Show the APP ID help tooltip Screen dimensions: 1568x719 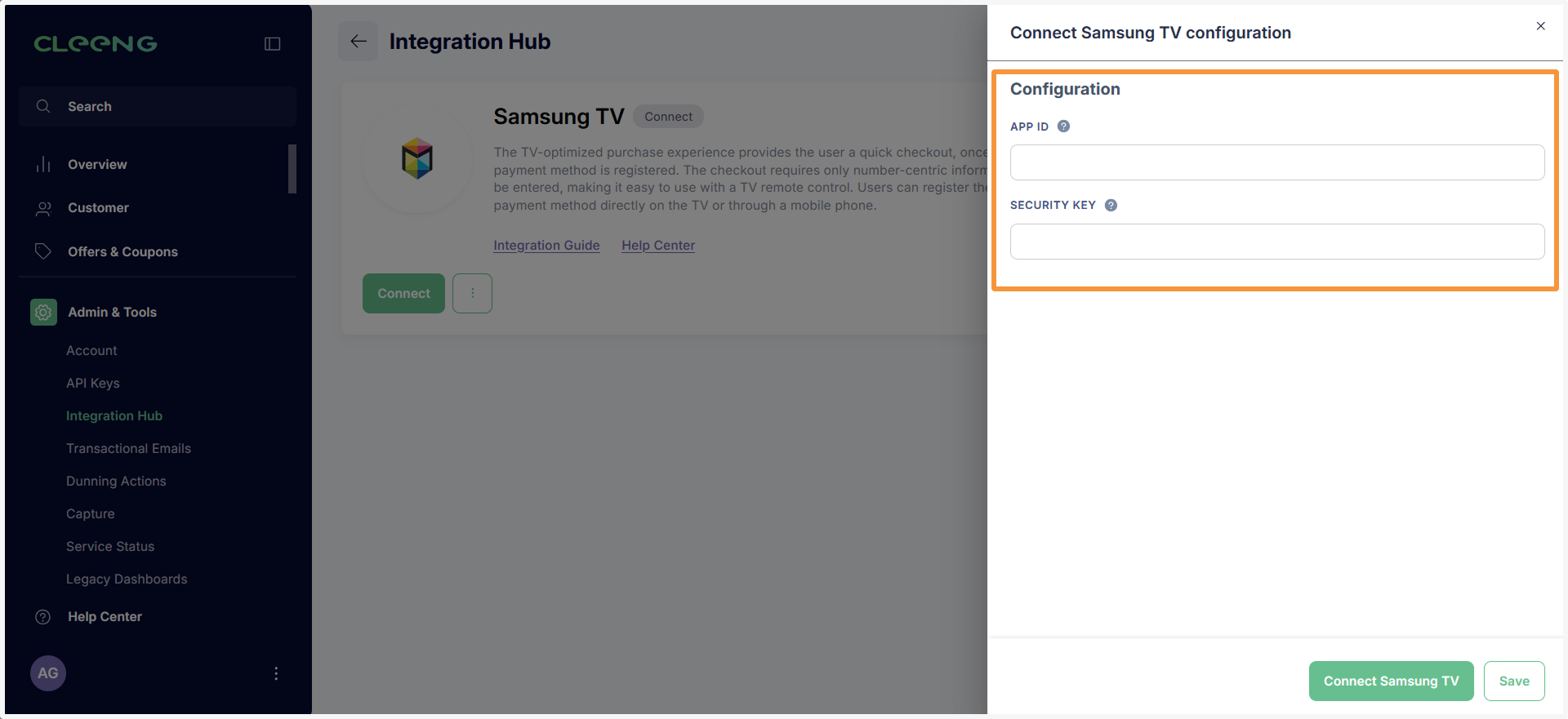1063,126
